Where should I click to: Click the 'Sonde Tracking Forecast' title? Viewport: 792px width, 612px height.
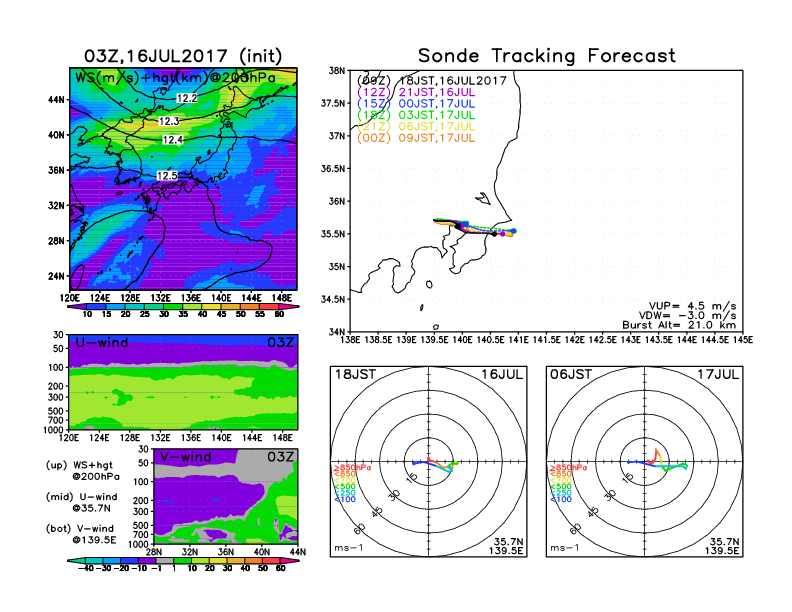547,56
